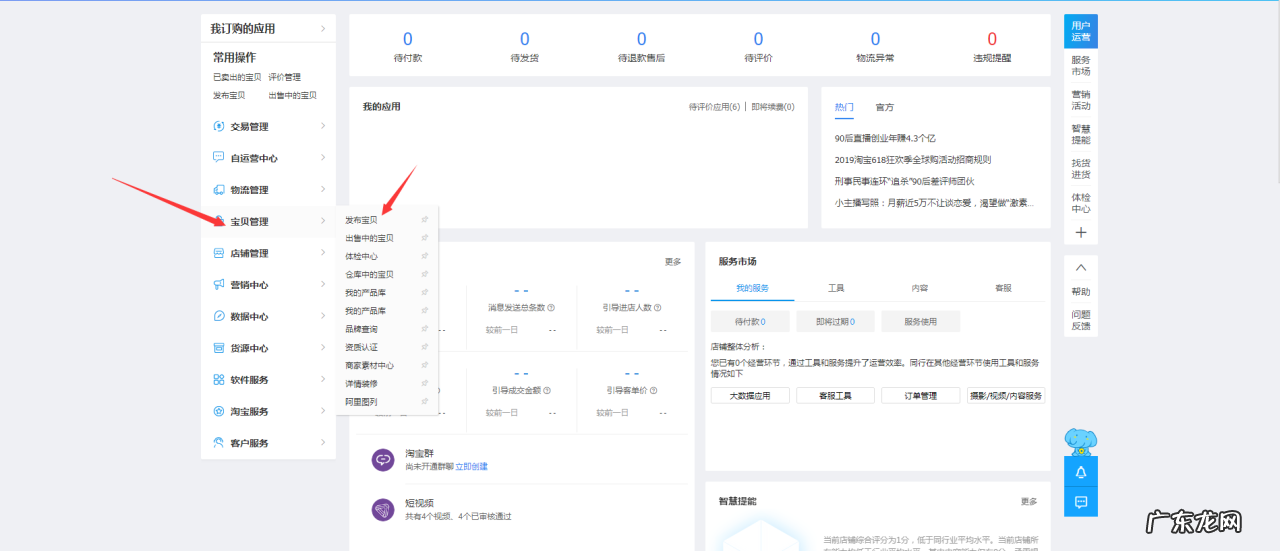Image resolution: width=1280 pixels, height=551 pixels.
Task: Click the 立即创建 link under 淘宝群
Action: click(472, 466)
